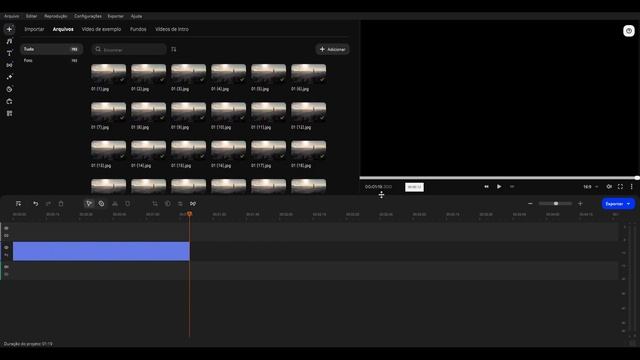Open the Arquivo menu
Screen dimensions: 640x360
[x=11, y=16]
